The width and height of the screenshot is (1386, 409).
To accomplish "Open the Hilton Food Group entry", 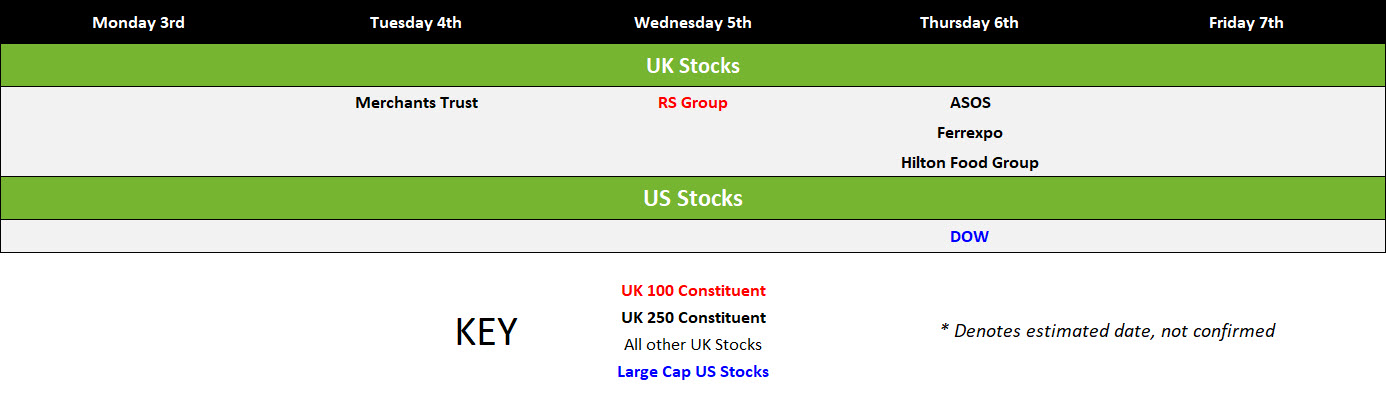I will tap(970, 162).
